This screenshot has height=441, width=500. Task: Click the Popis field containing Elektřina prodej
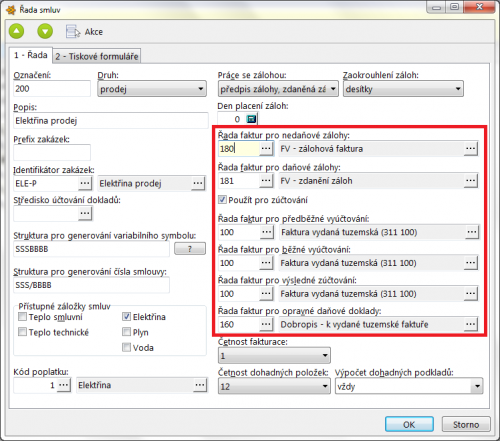pos(111,121)
